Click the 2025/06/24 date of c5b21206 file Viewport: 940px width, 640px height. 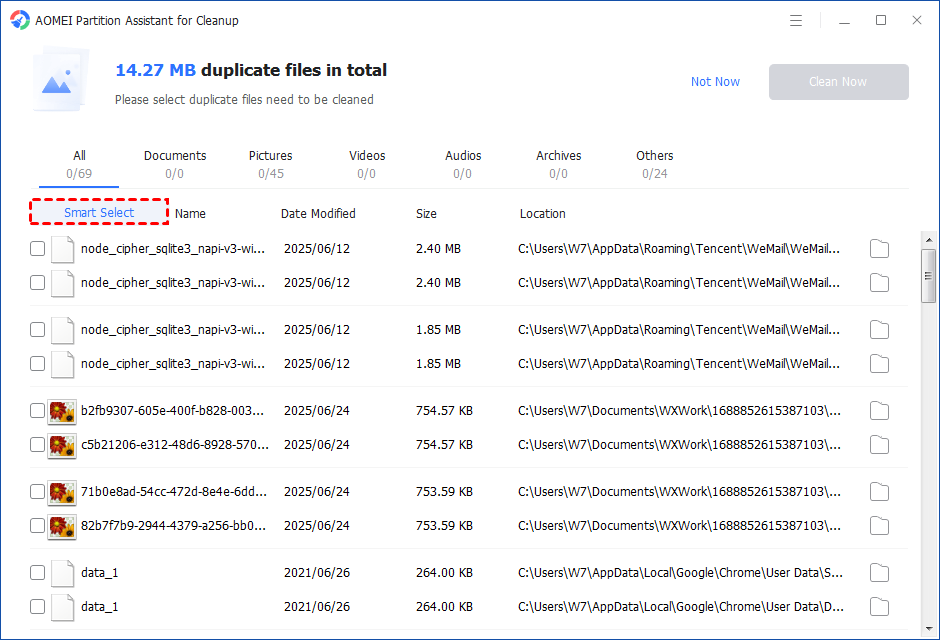pos(317,445)
